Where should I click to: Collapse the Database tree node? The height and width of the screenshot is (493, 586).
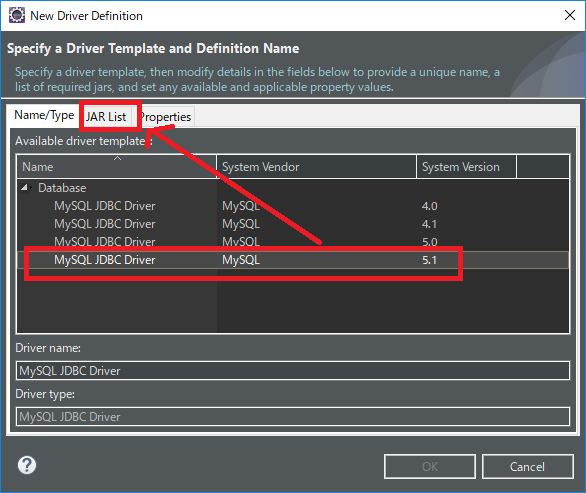click(x=25, y=188)
